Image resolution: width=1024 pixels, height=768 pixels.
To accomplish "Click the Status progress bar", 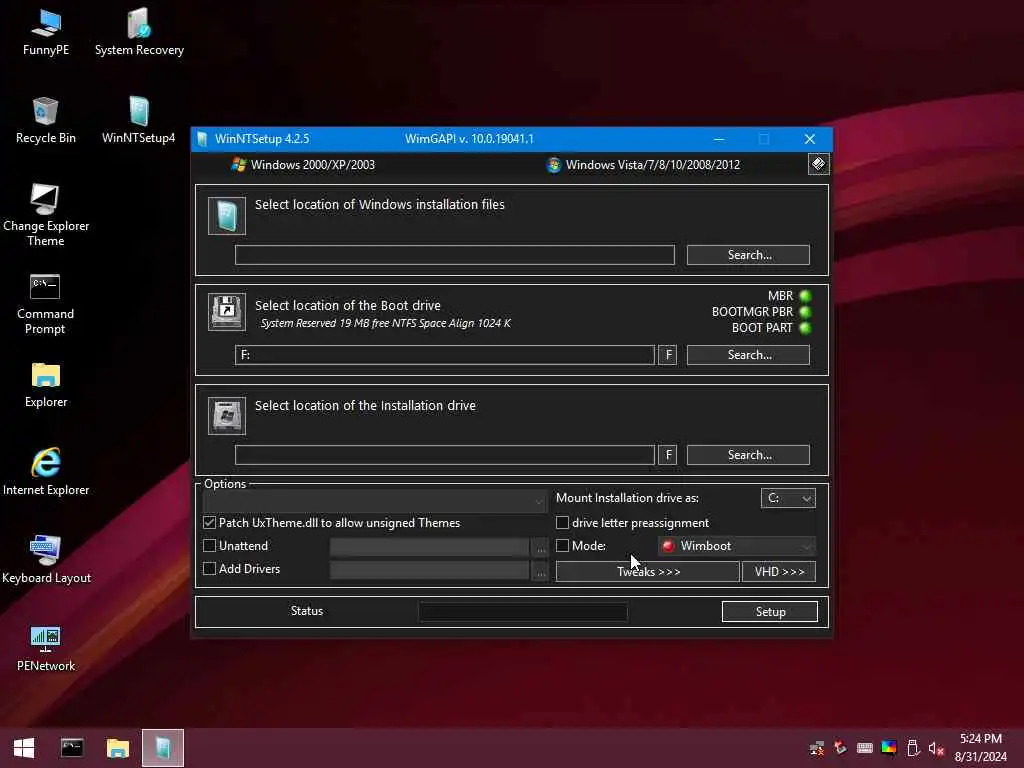I will click(523, 611).
